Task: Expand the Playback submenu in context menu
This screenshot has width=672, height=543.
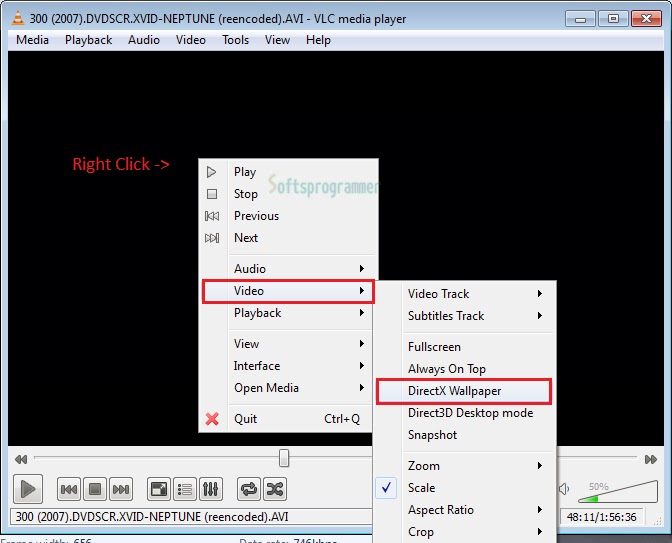Action: [287, 313]
